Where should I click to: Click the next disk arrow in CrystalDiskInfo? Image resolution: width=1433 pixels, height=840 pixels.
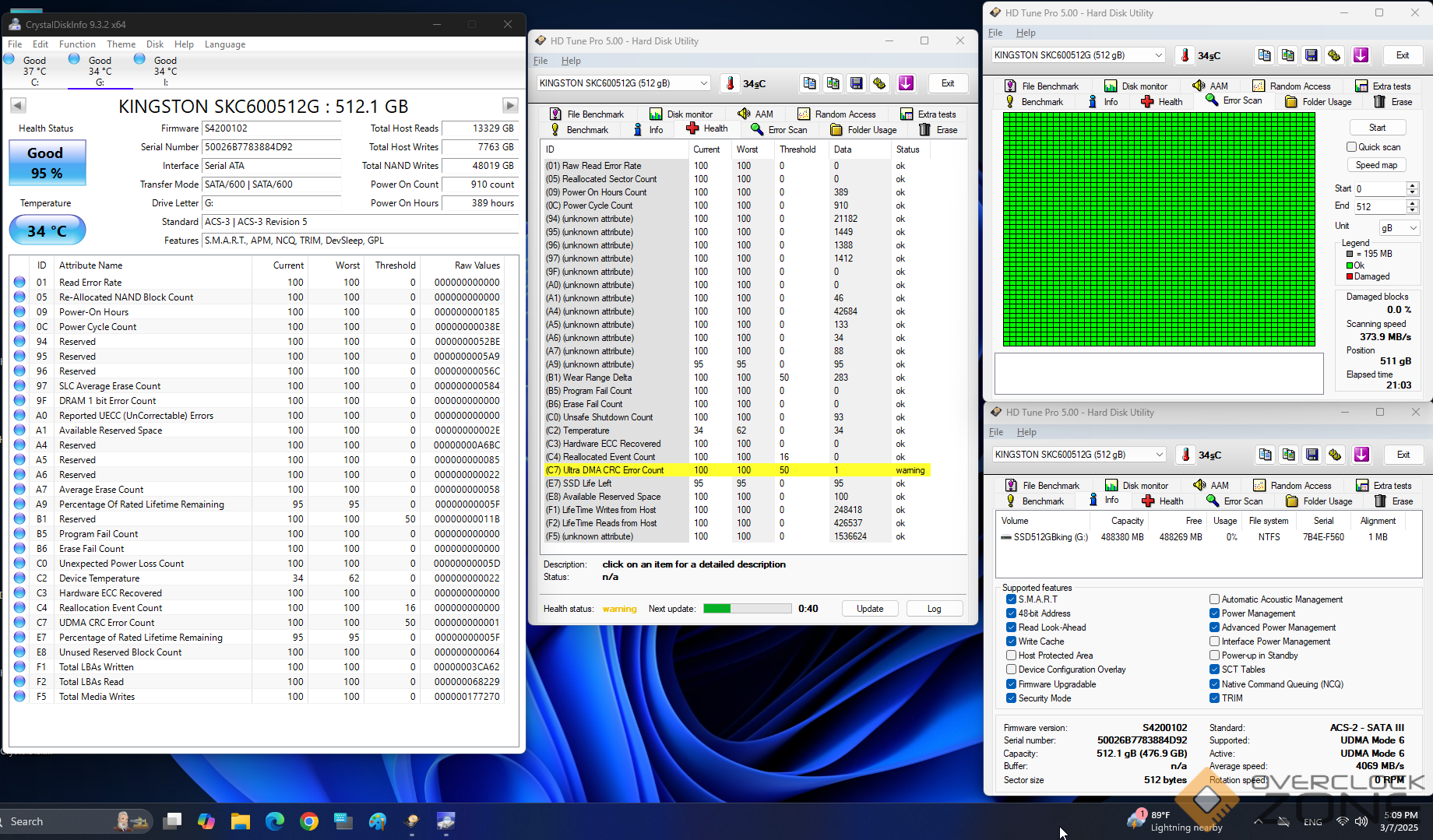click(510, 105)
